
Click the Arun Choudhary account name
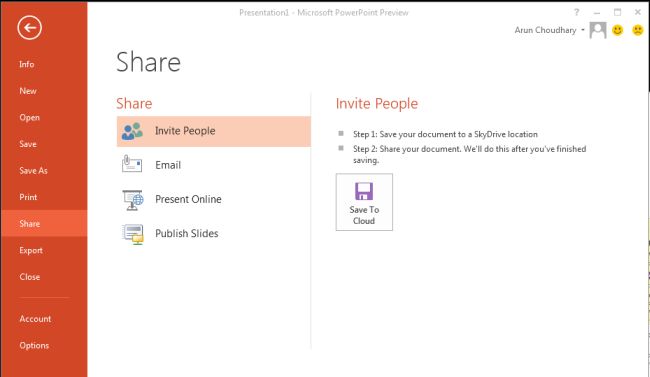[545, 30]
